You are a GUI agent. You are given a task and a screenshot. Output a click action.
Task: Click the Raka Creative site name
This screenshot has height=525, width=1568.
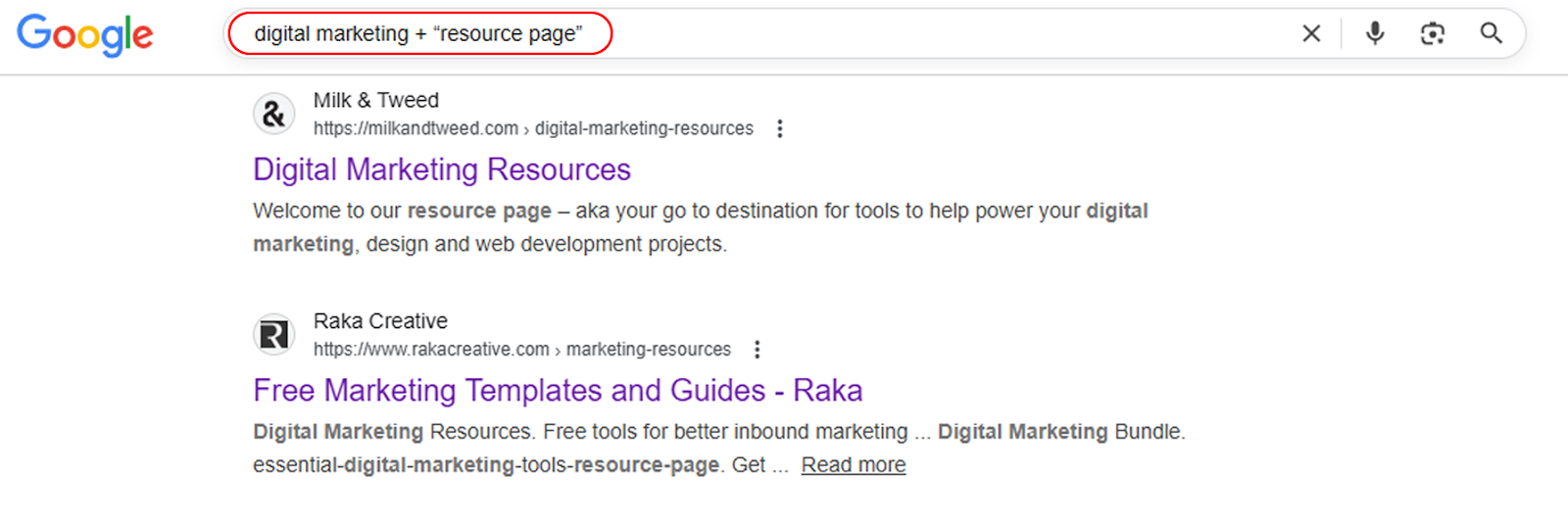pos(380,321)
